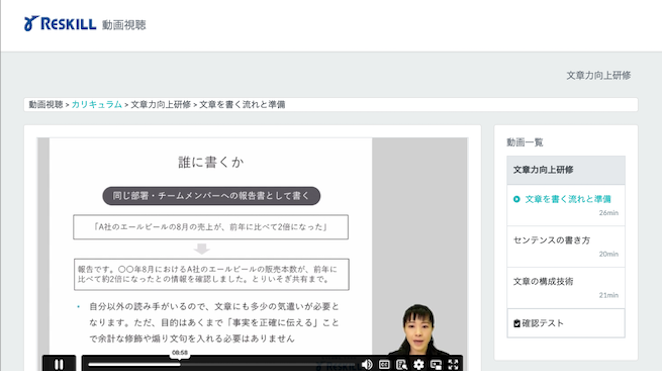Click the 26min duration label
Screen dimensions: 662x371
coord(608,213)
